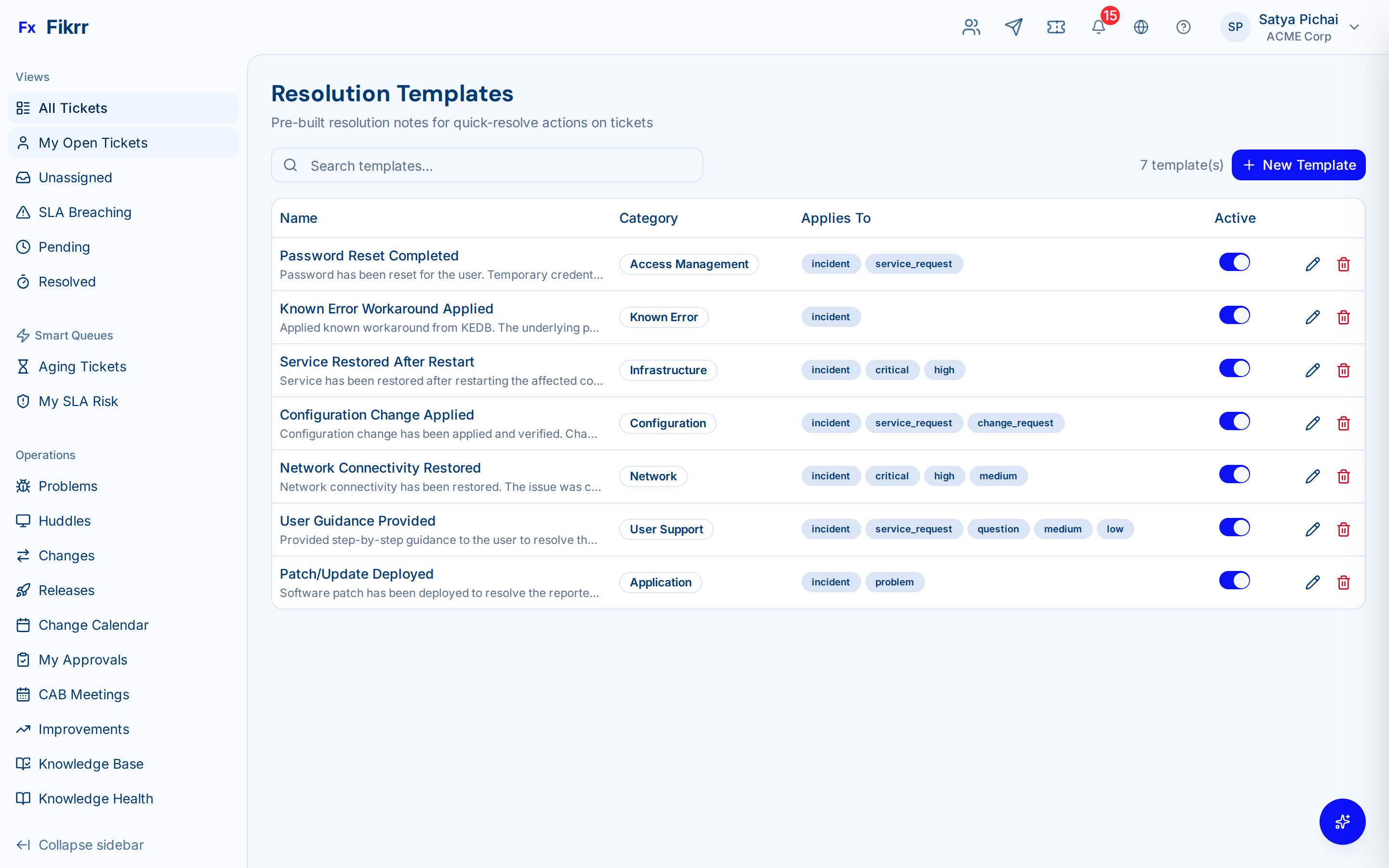Select the globe language icon
Image resolution: width=1389 pixels, height=868 pixels.
(1141, 27)
